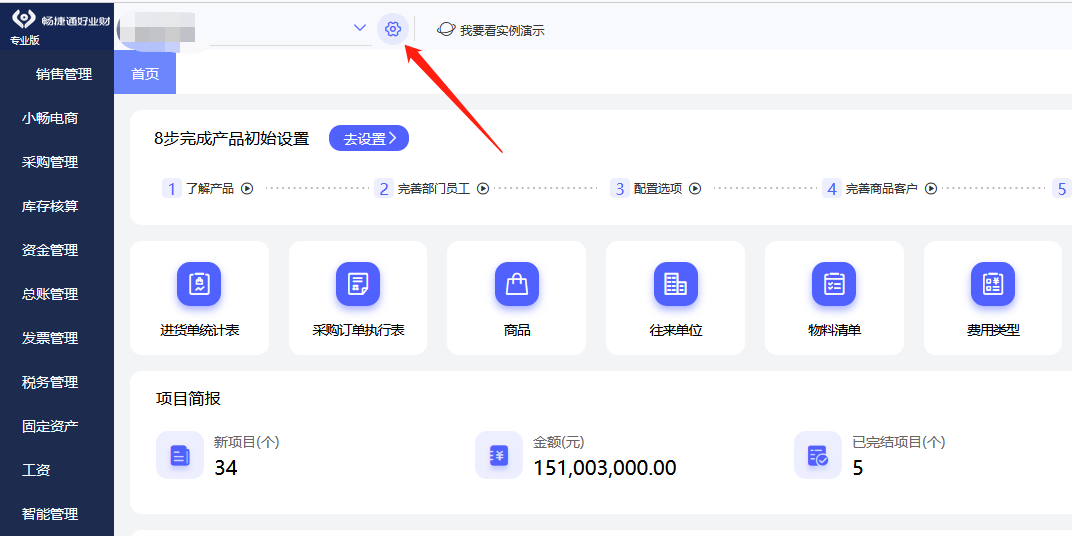Open the settings gear icon
Image resolution: width=1072 pixels, height=536 pixels.
point(392,29)
